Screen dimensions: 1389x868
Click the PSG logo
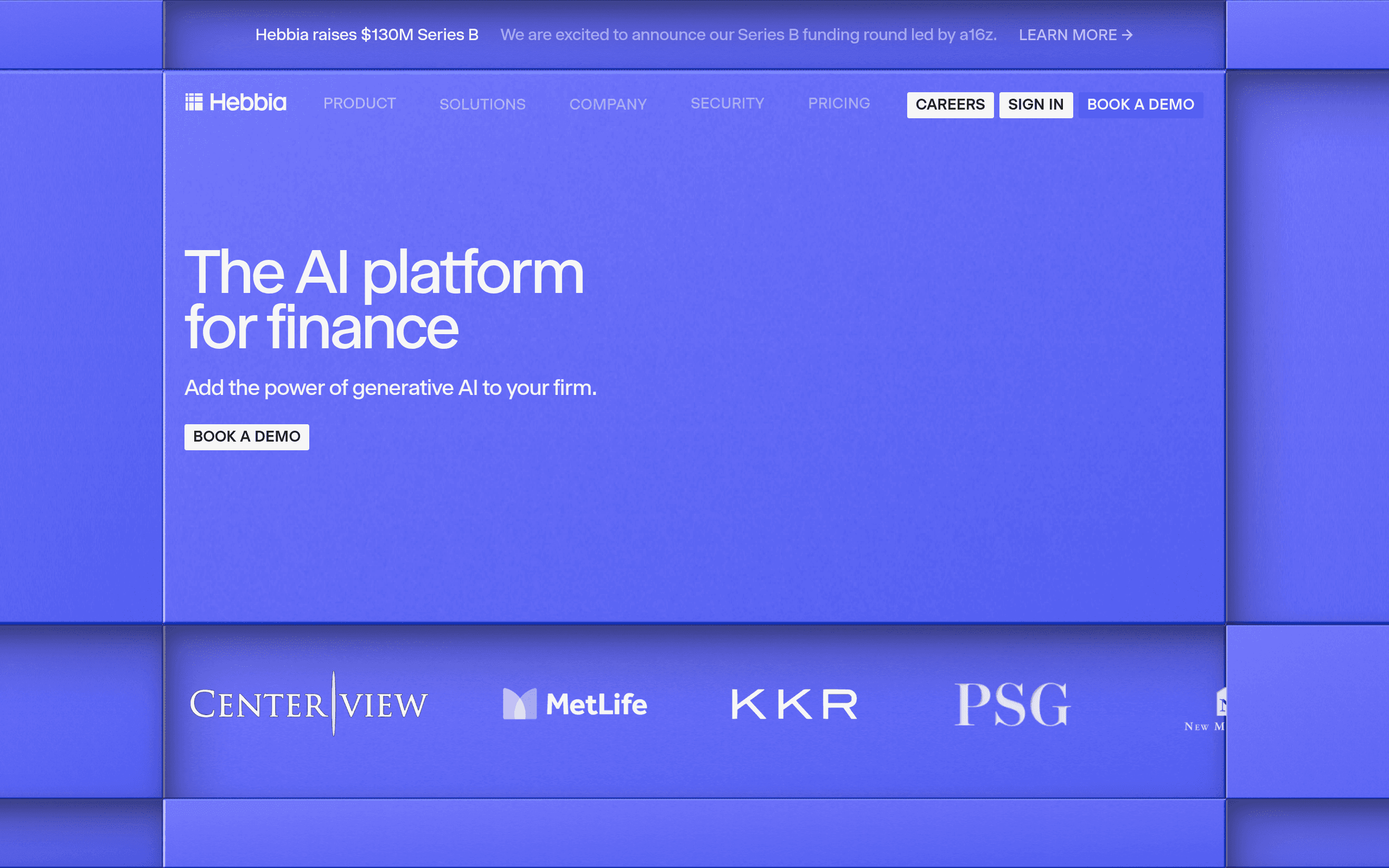(1012, 704)
